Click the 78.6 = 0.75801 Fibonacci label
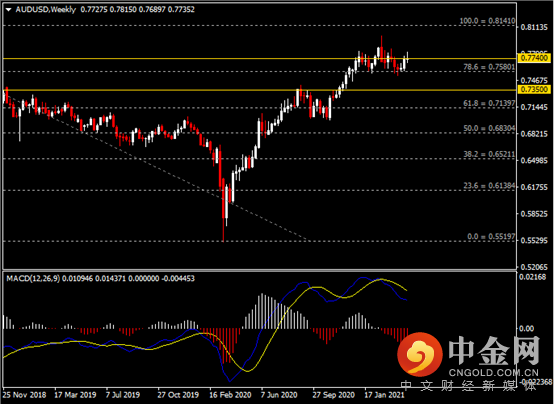 pos(489,67)
